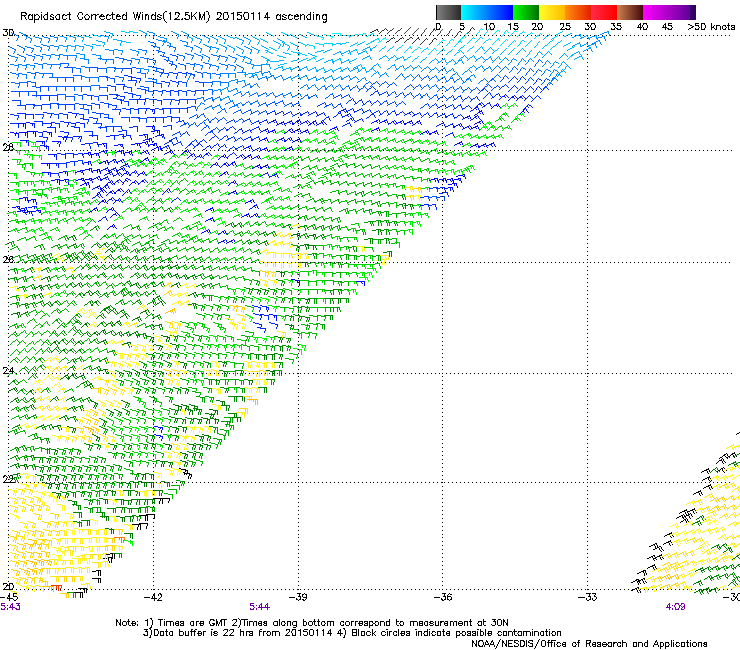Click the longitude '-39' axis label

click(x=298, y=597)
